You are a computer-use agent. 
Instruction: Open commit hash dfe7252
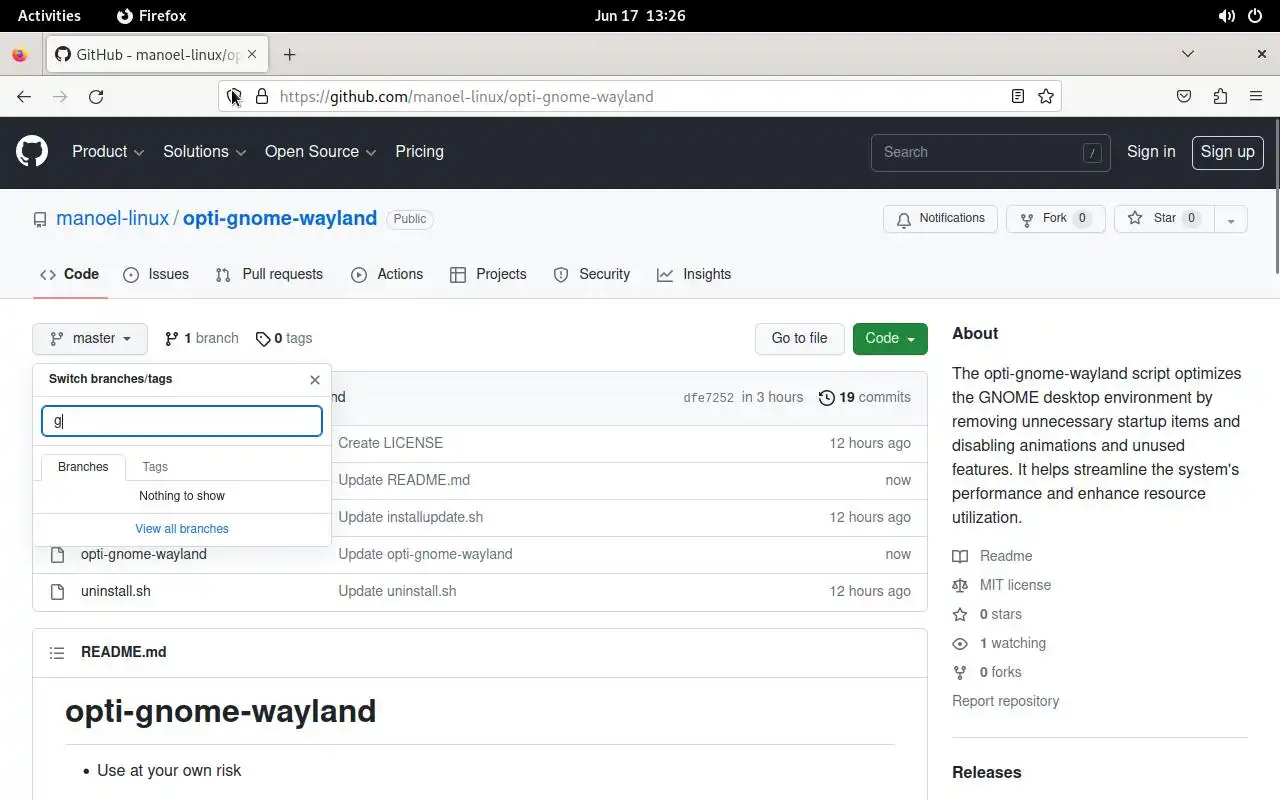click(x=708, y=398)
